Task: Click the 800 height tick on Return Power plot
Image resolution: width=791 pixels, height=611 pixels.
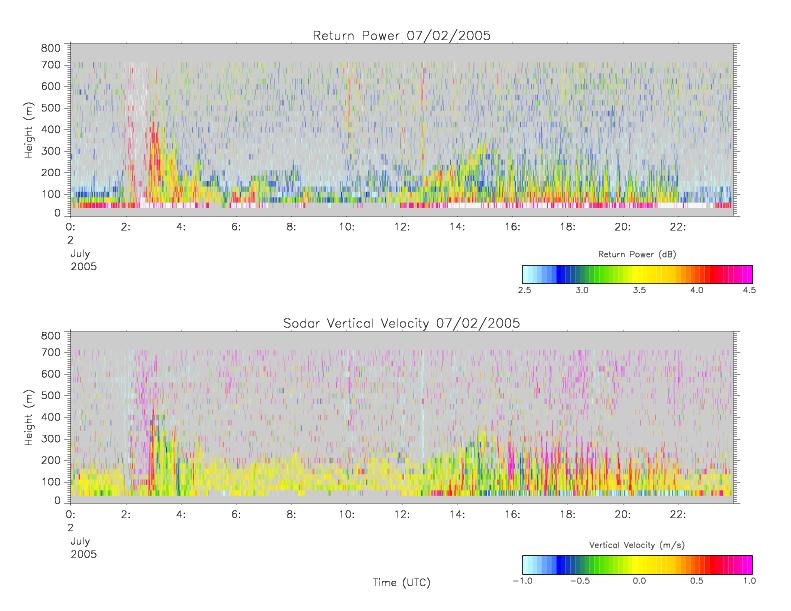Action: [50, 48]
